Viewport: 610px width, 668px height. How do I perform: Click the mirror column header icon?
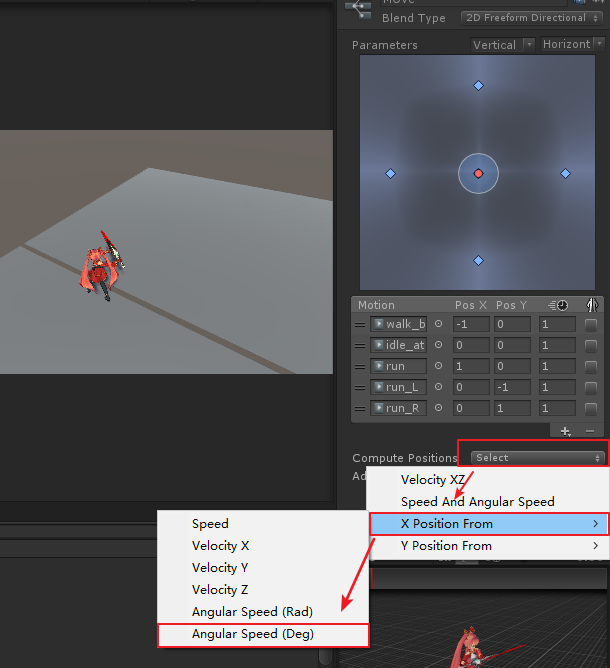592,305
